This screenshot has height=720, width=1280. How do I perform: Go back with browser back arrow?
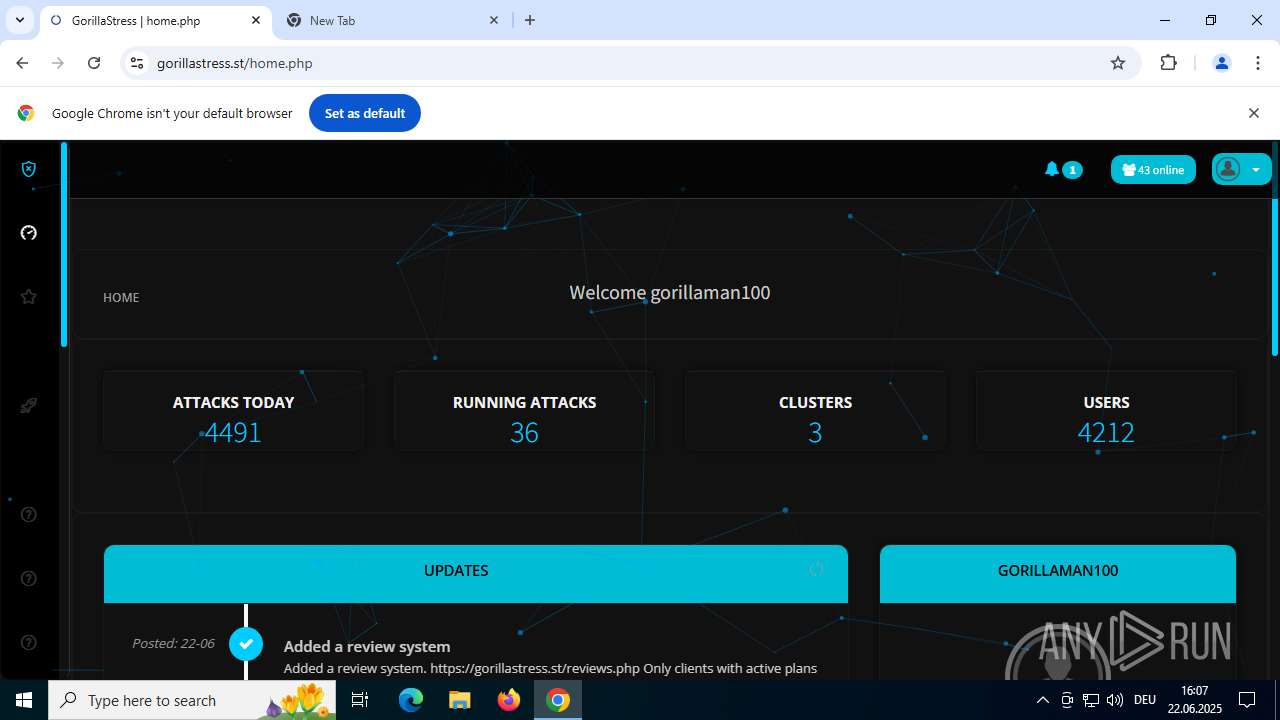(22, 63)
